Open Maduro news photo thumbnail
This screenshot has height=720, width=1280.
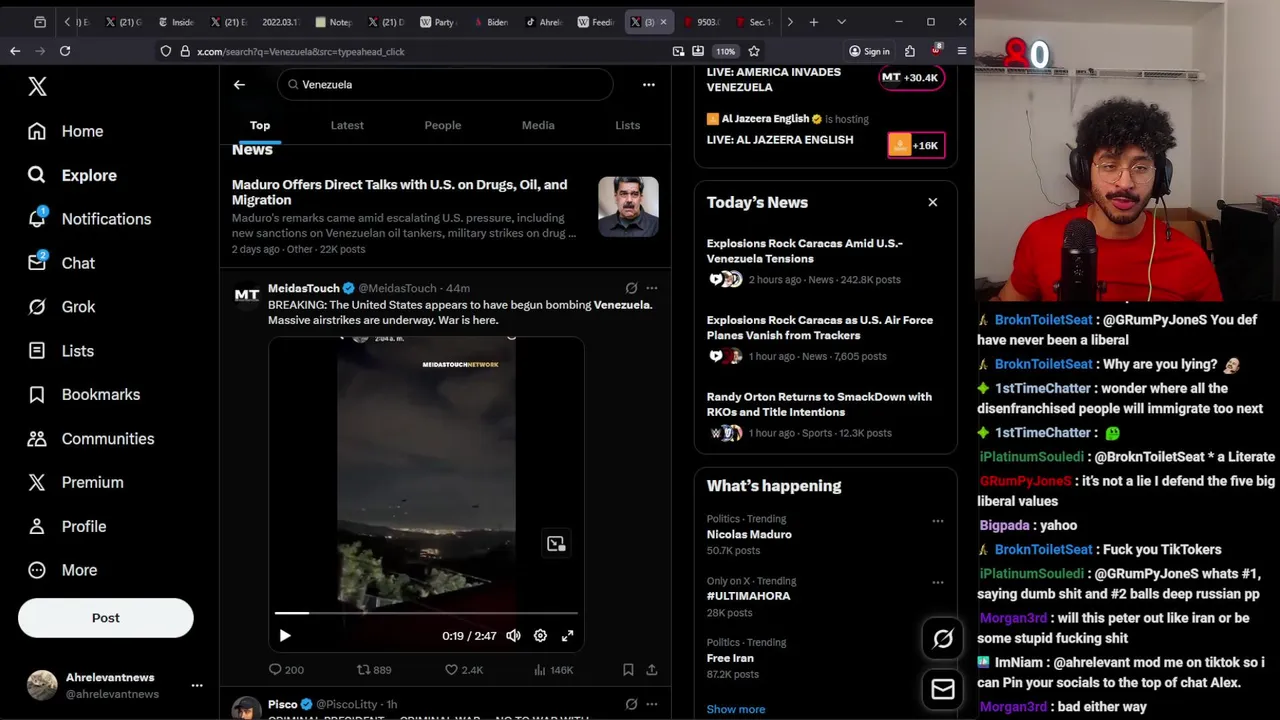point(628,207)
